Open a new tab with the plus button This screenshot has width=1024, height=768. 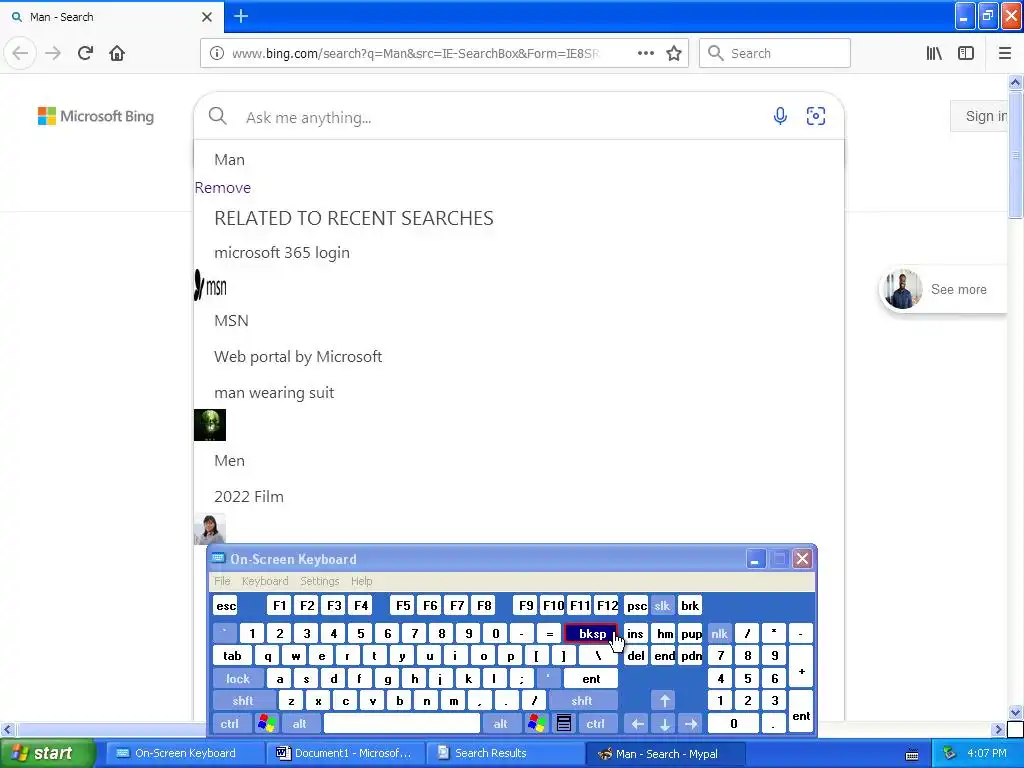[241, 16]
